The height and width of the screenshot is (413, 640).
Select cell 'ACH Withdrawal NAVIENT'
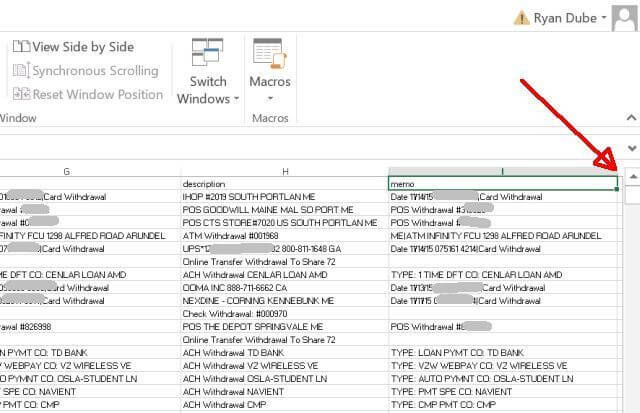coord(284,392)
